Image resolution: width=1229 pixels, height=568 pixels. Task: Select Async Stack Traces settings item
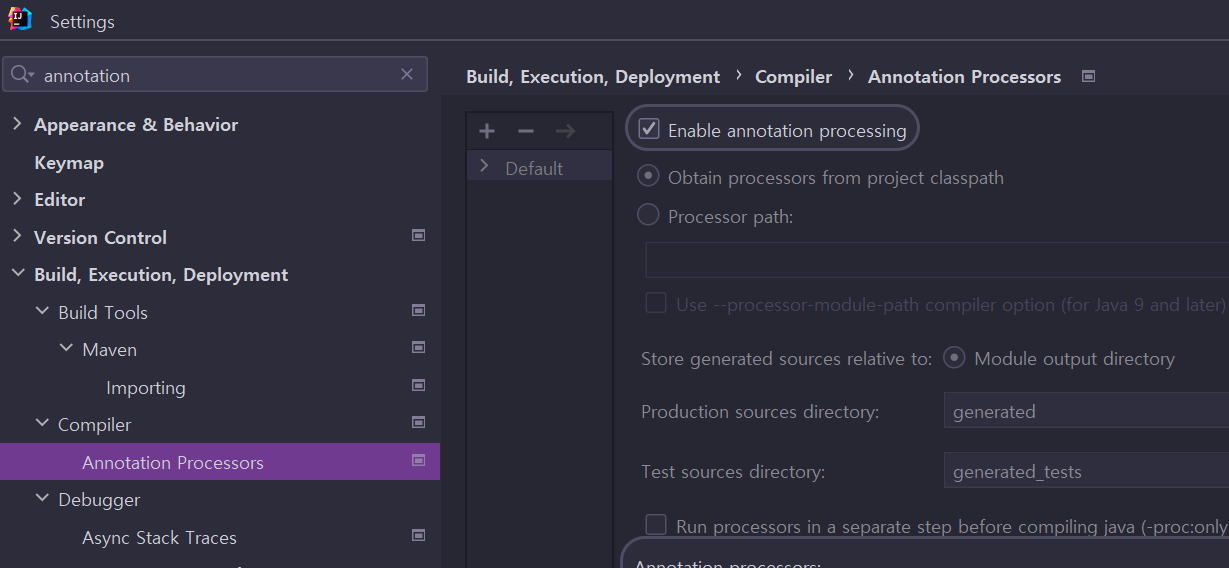point(159,537)
